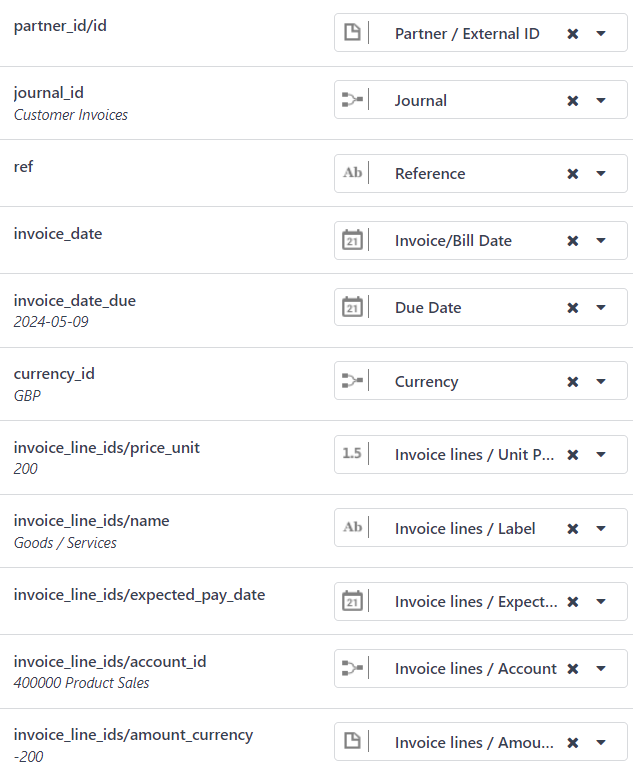Clear the Currency field mapping
Screen dimensions: 633x781
pos(573,382)
